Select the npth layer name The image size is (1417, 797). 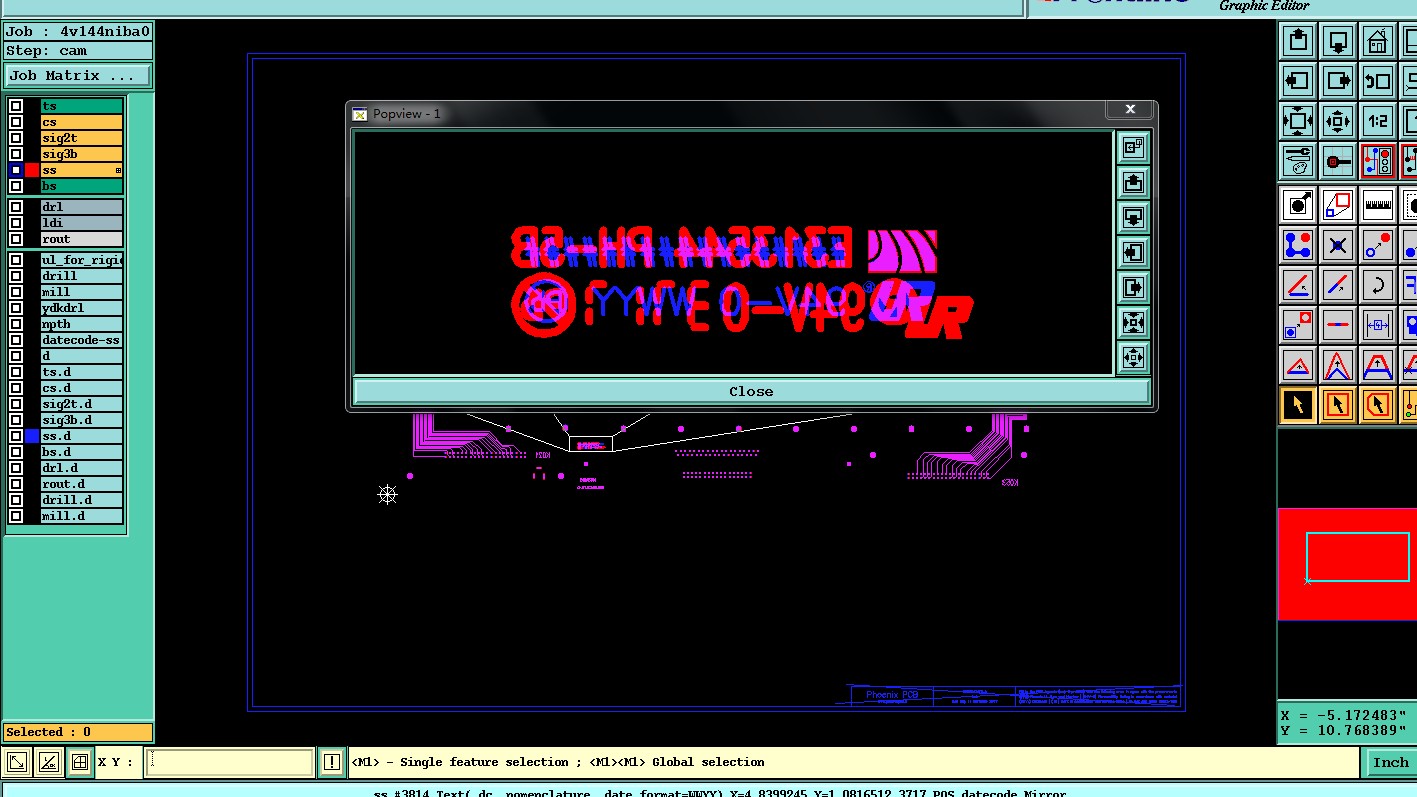pyautogui.click(x=82, y=324)
